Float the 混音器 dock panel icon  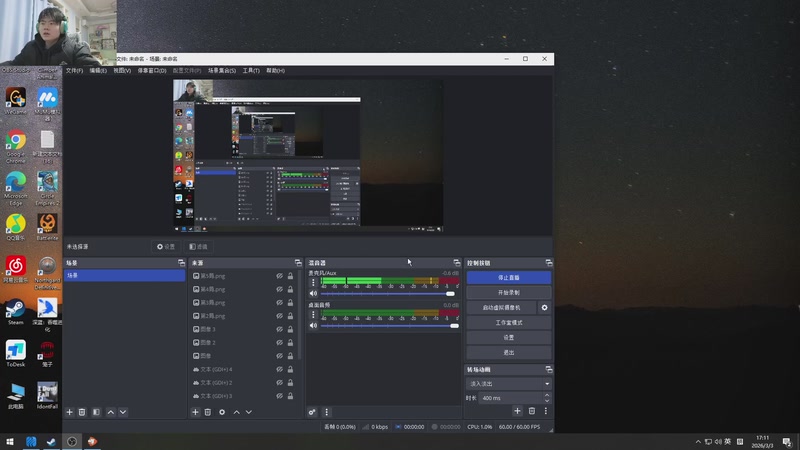457,263
